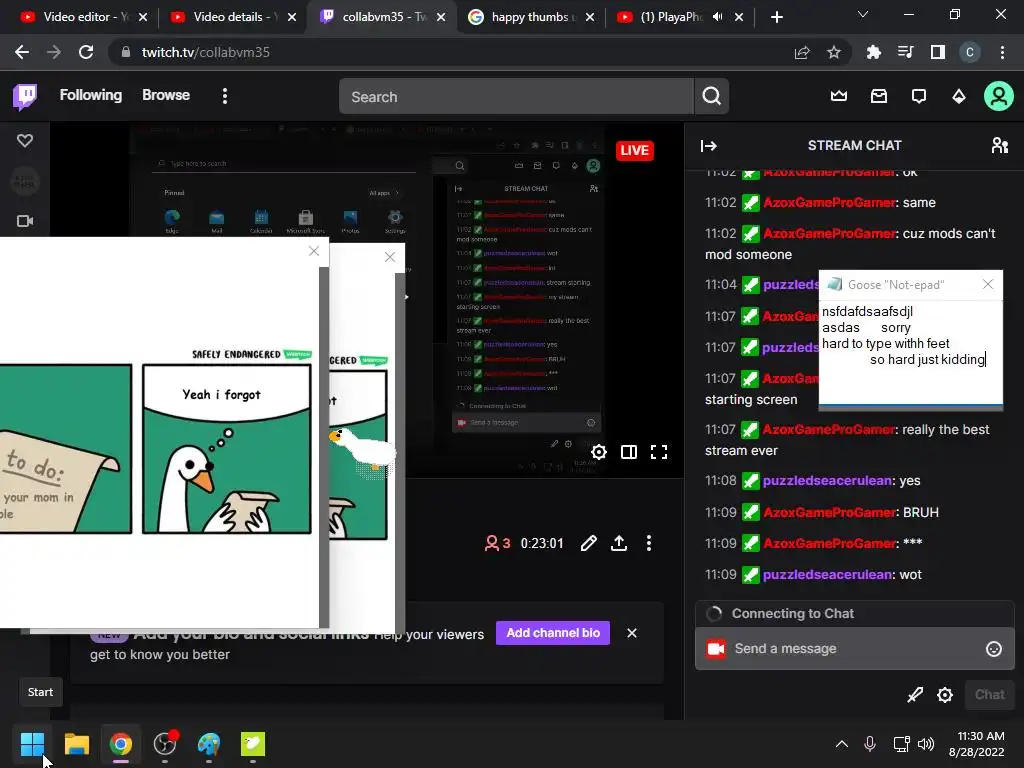1024x768 pixels.
Task: Click the Twitch search input field
Action: [516, 97]
